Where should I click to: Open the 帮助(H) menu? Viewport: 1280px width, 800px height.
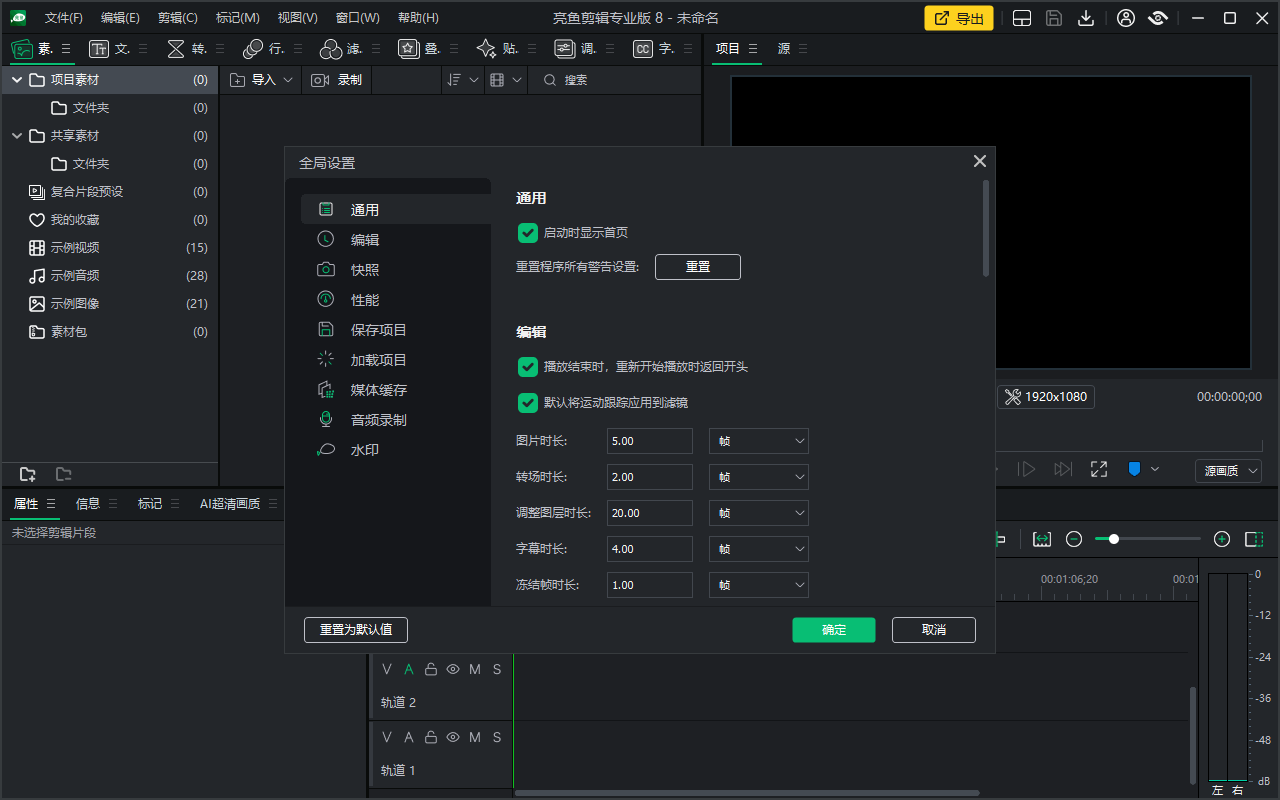coord(418,18)
